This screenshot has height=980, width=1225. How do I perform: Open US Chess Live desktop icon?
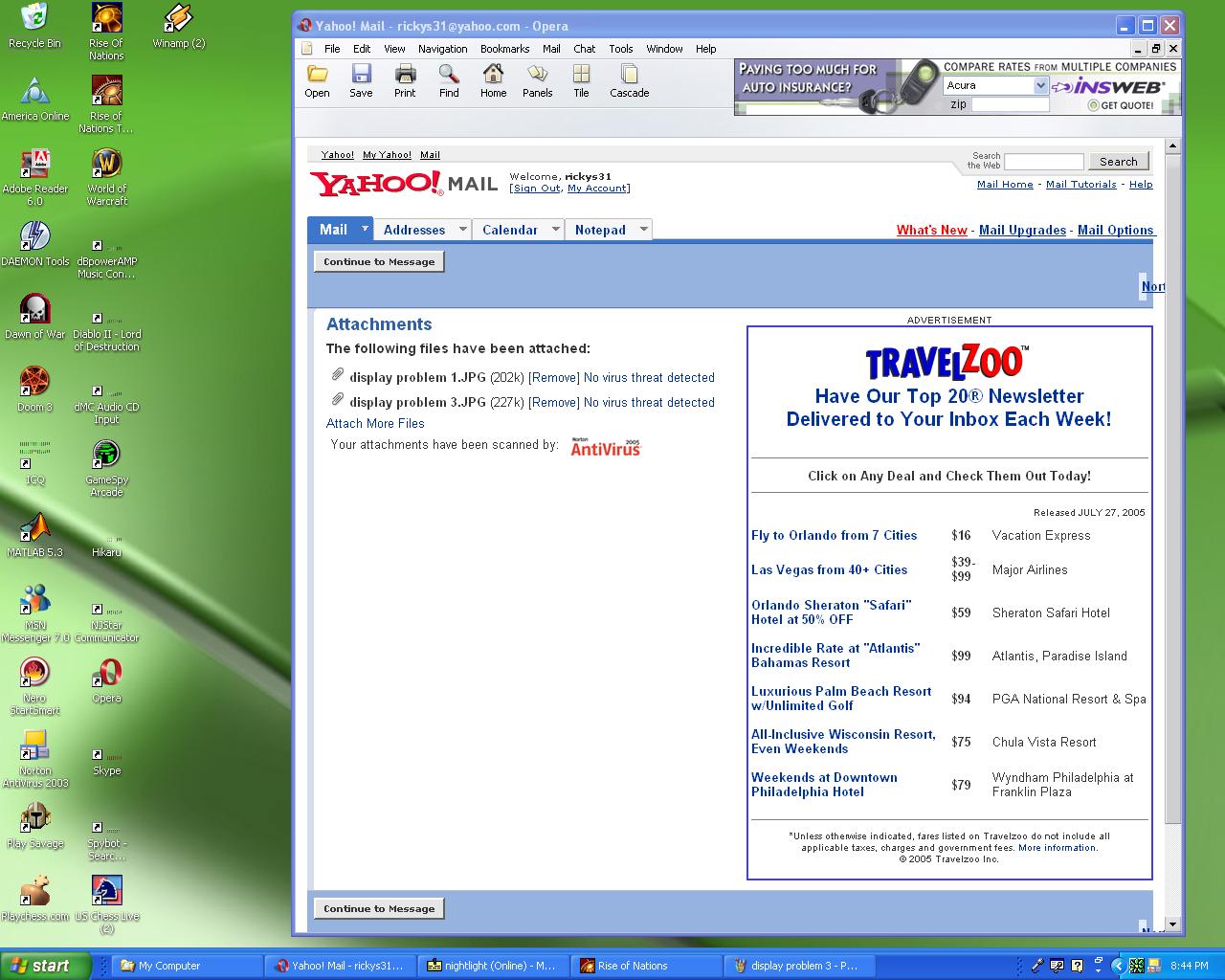pos(106,904)
